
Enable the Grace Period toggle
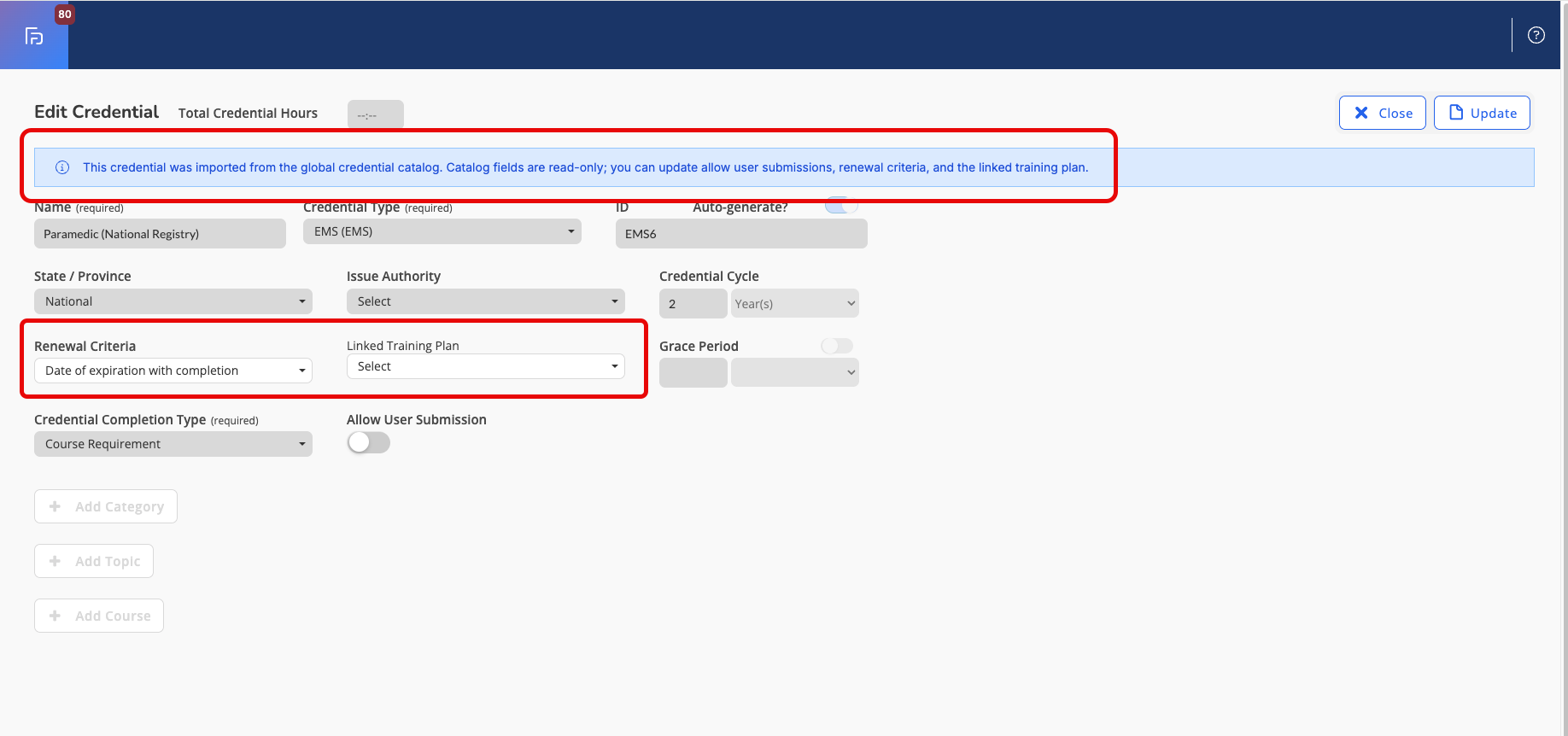pyautogui.click(x=837, y=346)
